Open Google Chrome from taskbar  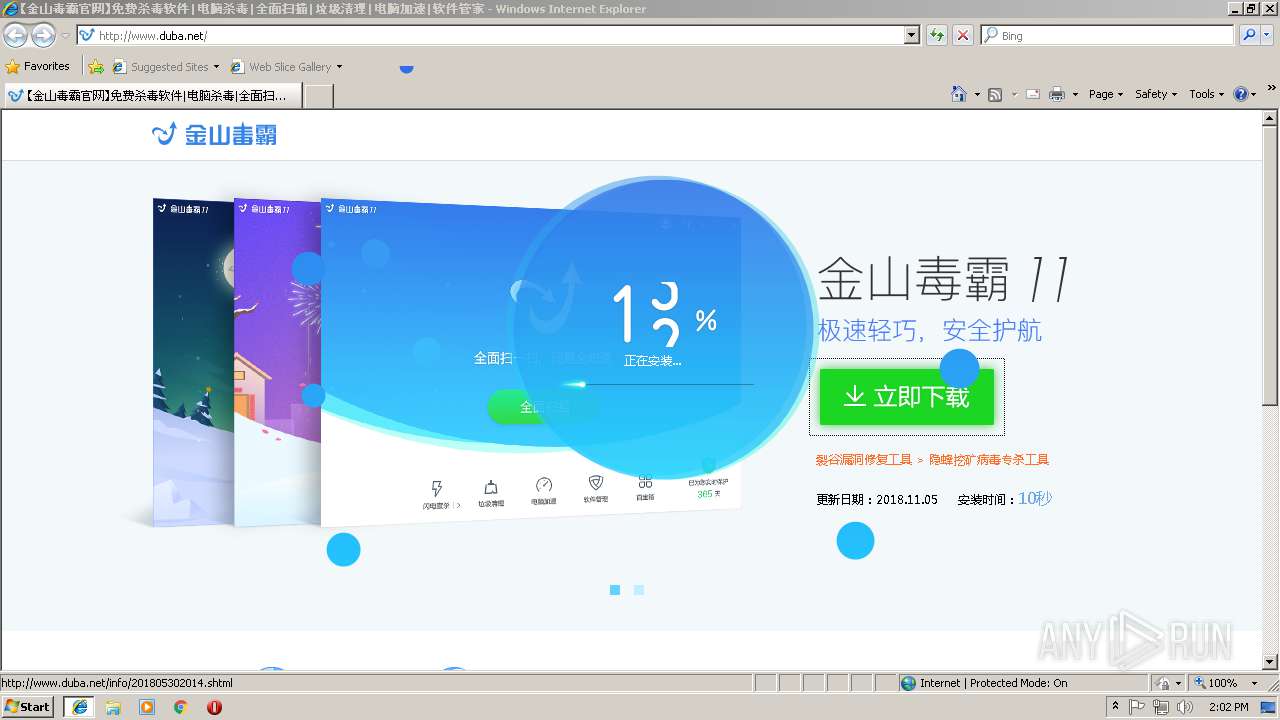click(x=181, y=707)
